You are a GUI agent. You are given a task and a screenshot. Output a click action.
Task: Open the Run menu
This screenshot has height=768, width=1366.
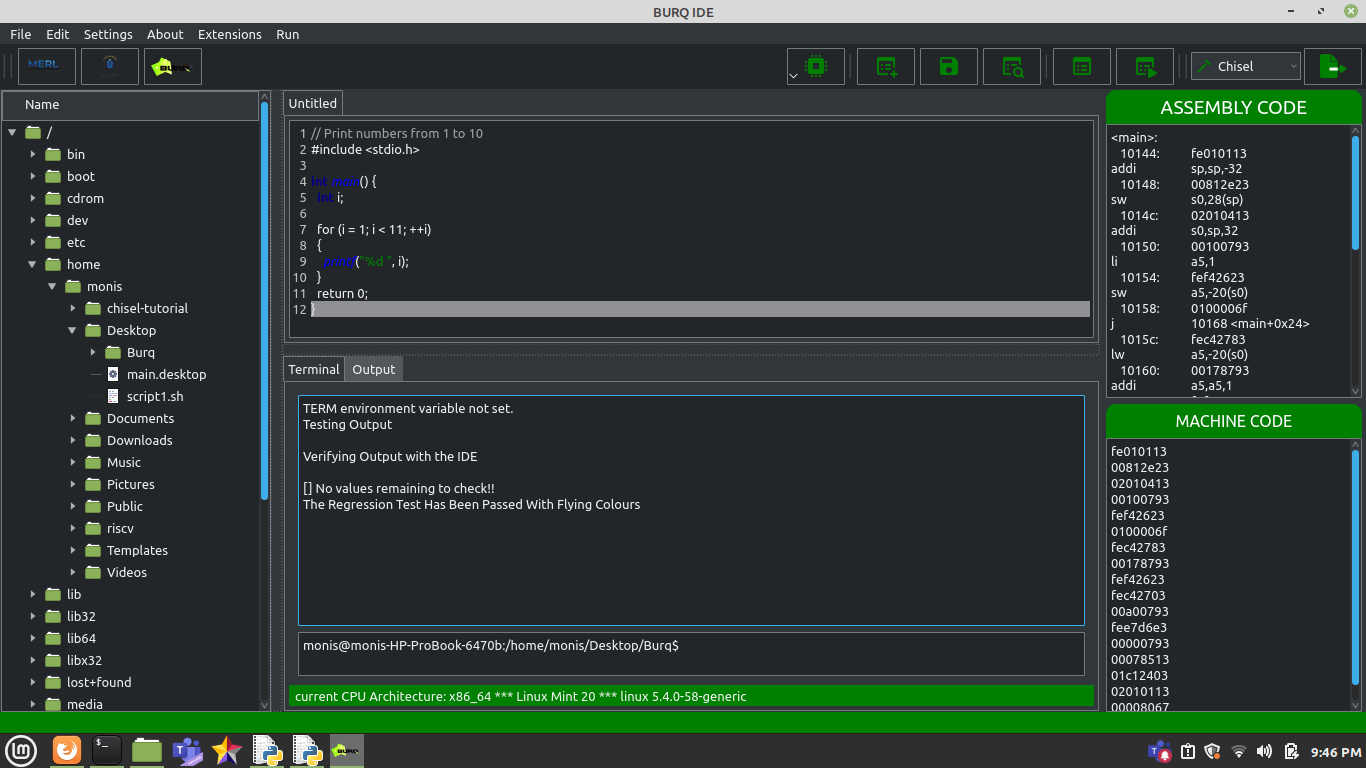[288, 34]
